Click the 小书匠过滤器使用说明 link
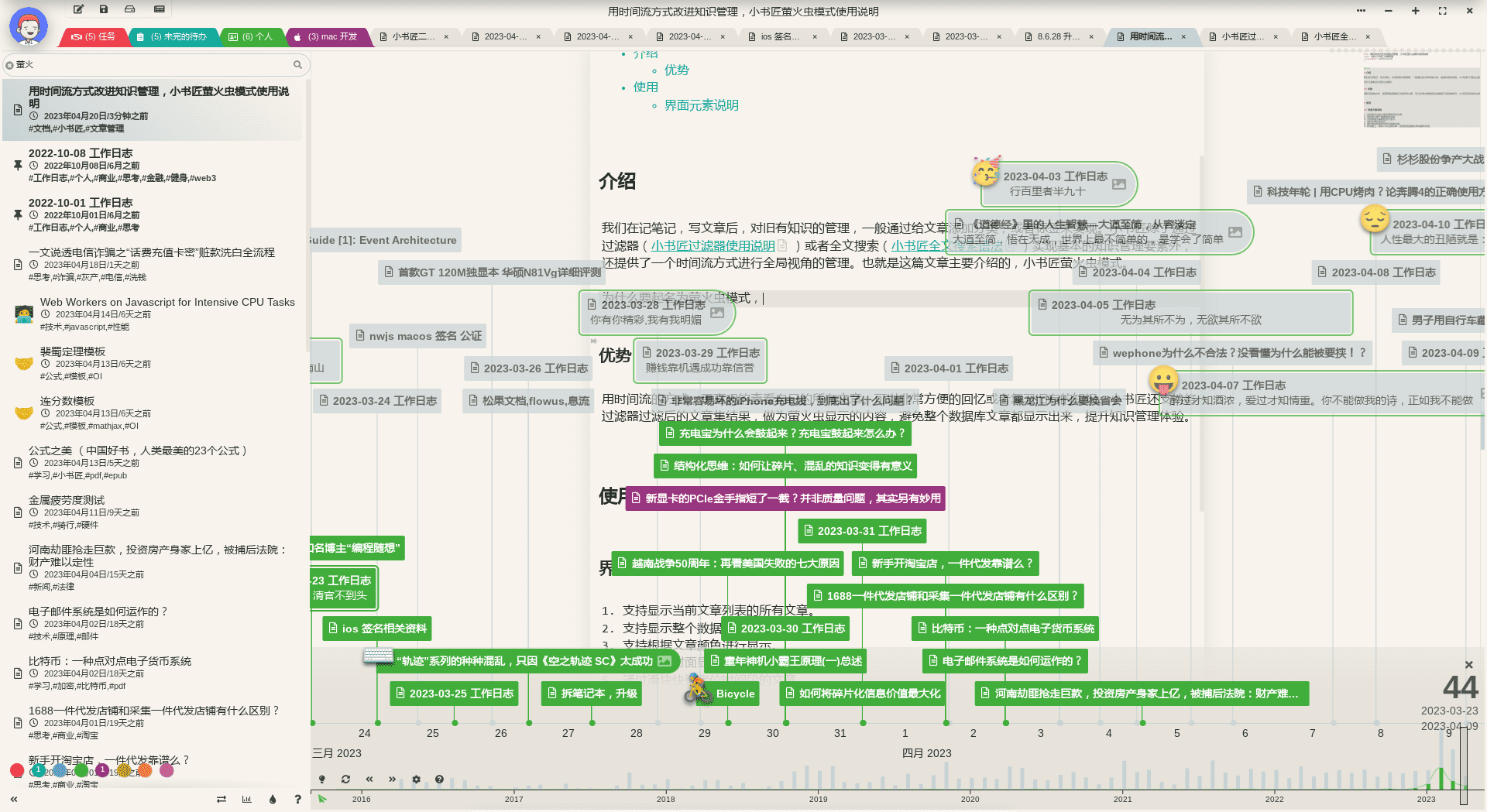 [713, 245]
